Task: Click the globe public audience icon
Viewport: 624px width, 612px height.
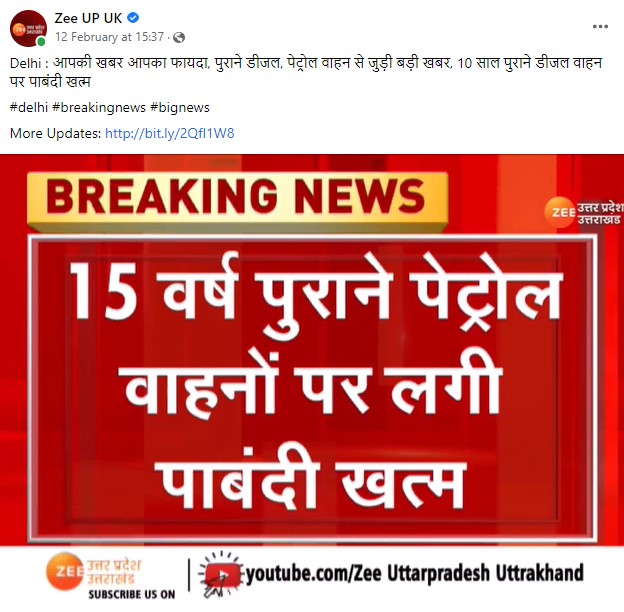Action: point(179,37)
